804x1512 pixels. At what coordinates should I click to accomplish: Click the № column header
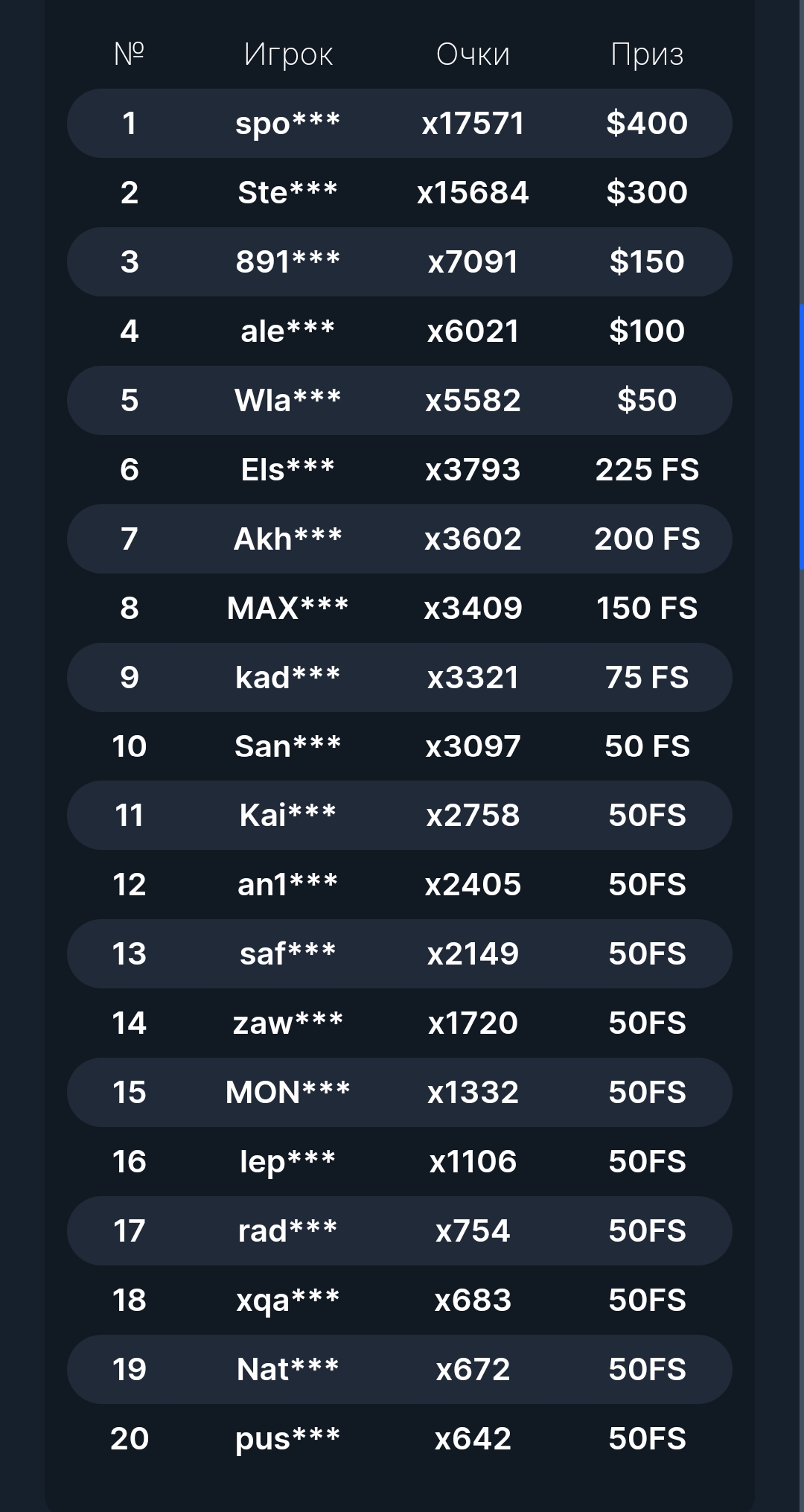tap(130, 54)
